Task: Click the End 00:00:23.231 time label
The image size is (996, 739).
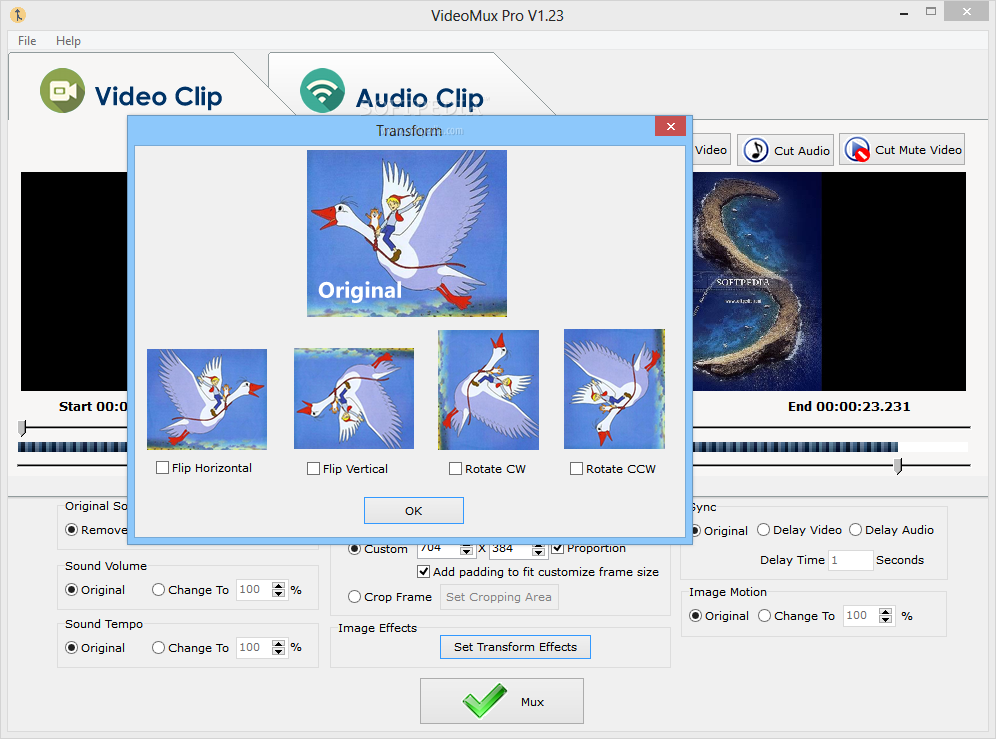Action: 849,407
